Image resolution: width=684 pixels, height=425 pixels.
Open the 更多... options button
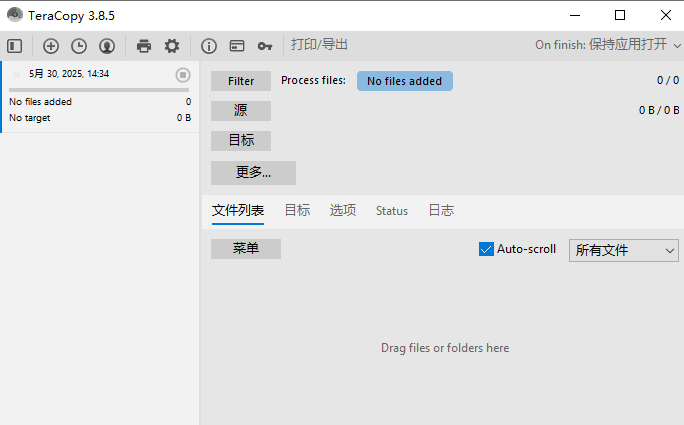(253, 173)
